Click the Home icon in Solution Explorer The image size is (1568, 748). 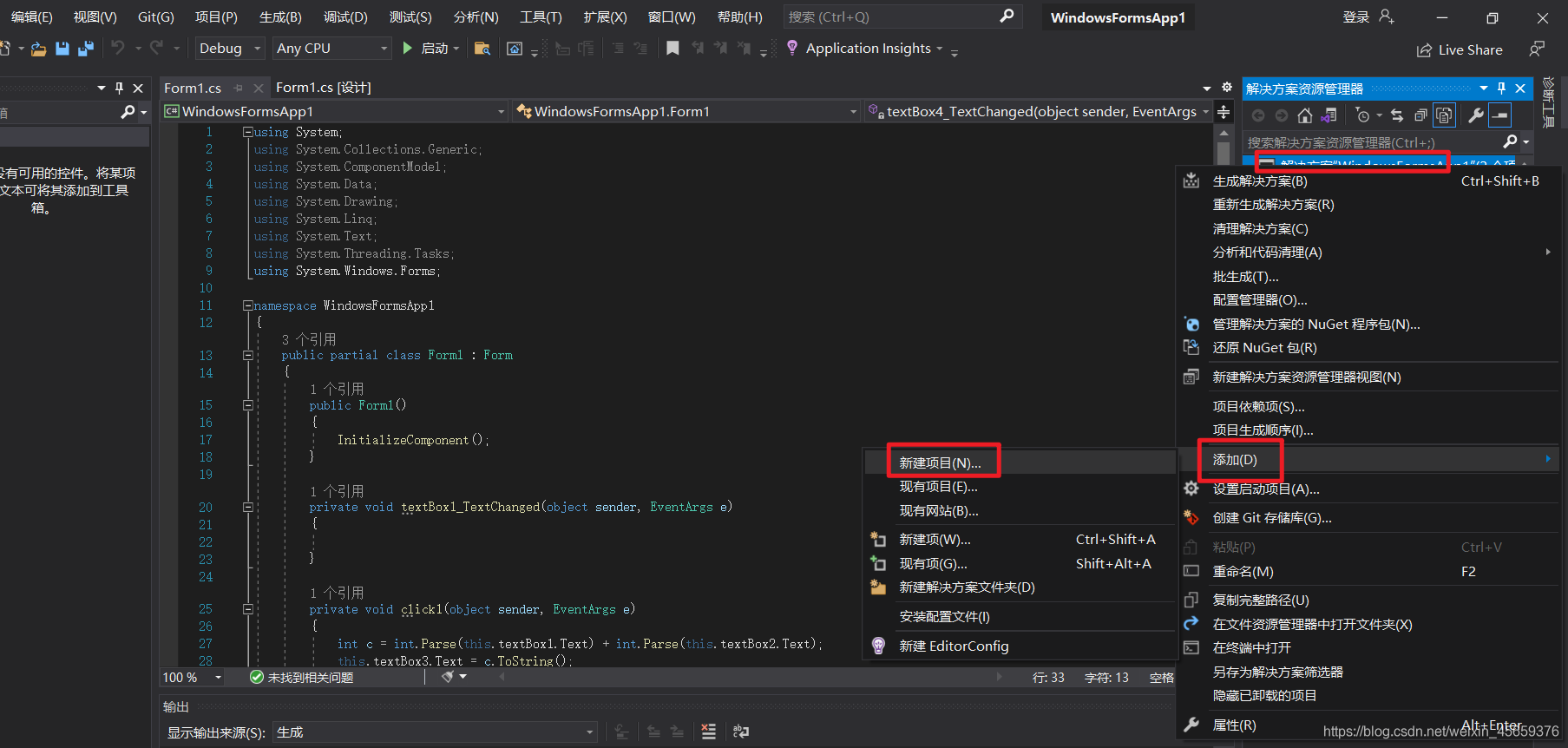click(x=1304, y=115)
